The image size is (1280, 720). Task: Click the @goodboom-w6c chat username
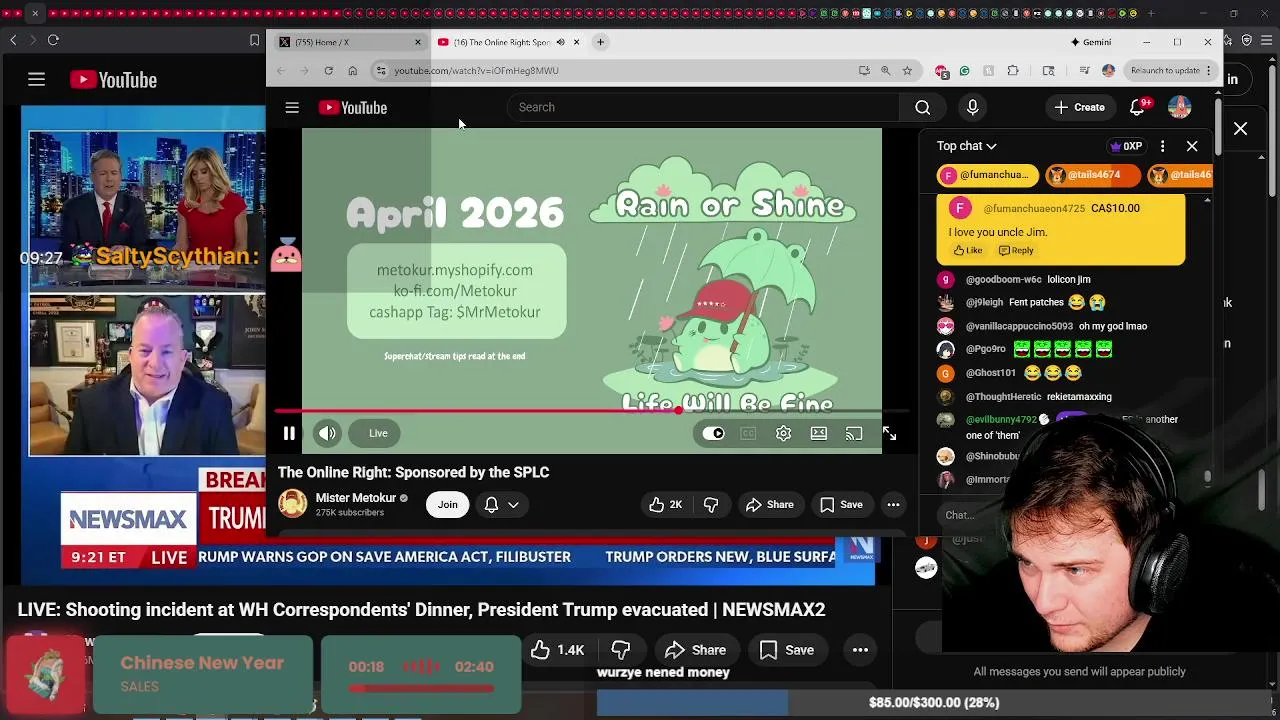(1003, 280)
